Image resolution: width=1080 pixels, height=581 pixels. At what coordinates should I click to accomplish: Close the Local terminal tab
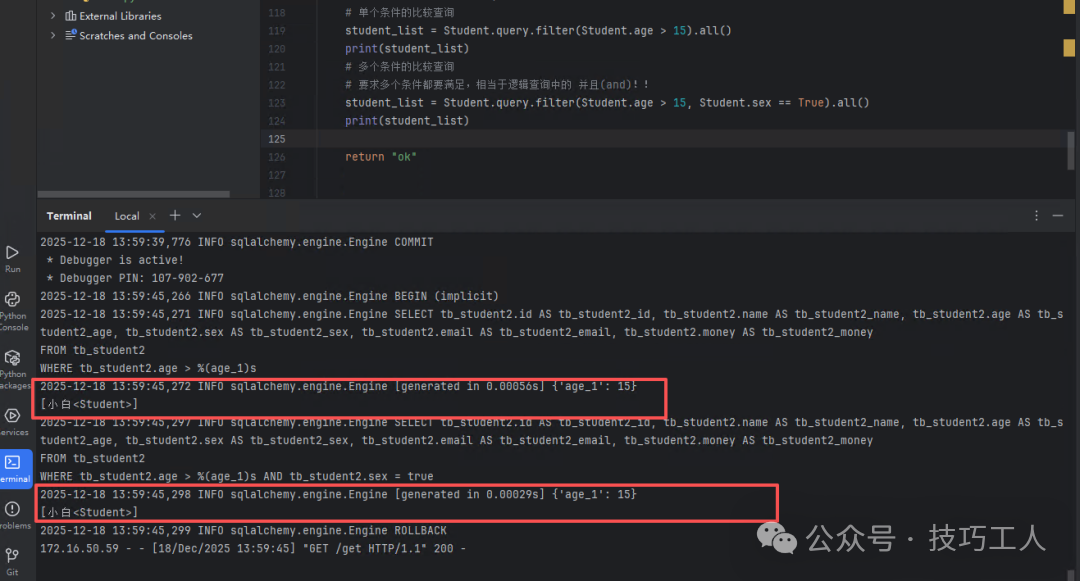pyautogui.click(x=152, y=216)
